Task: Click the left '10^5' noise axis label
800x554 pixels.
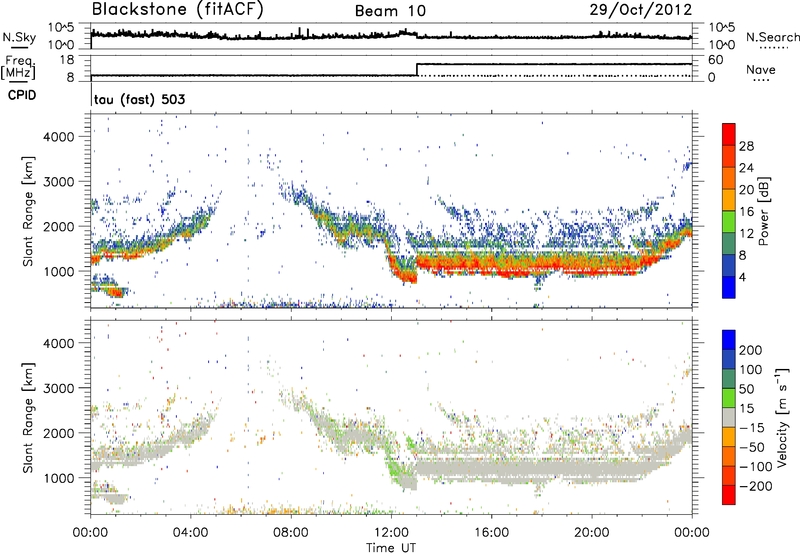Action: click(61, 28)
